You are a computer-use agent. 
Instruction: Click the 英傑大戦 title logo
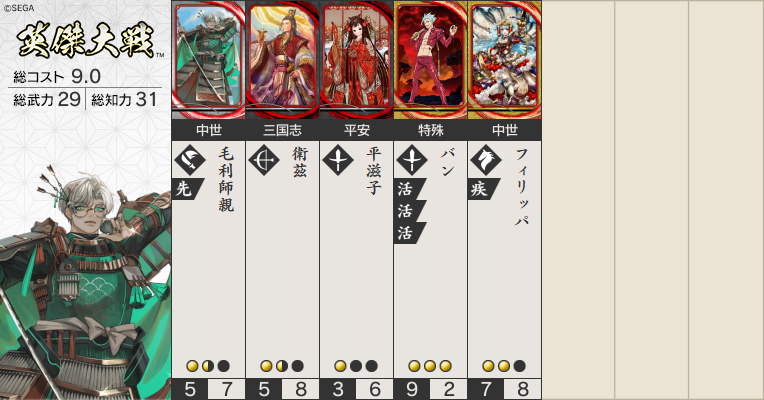86,41
